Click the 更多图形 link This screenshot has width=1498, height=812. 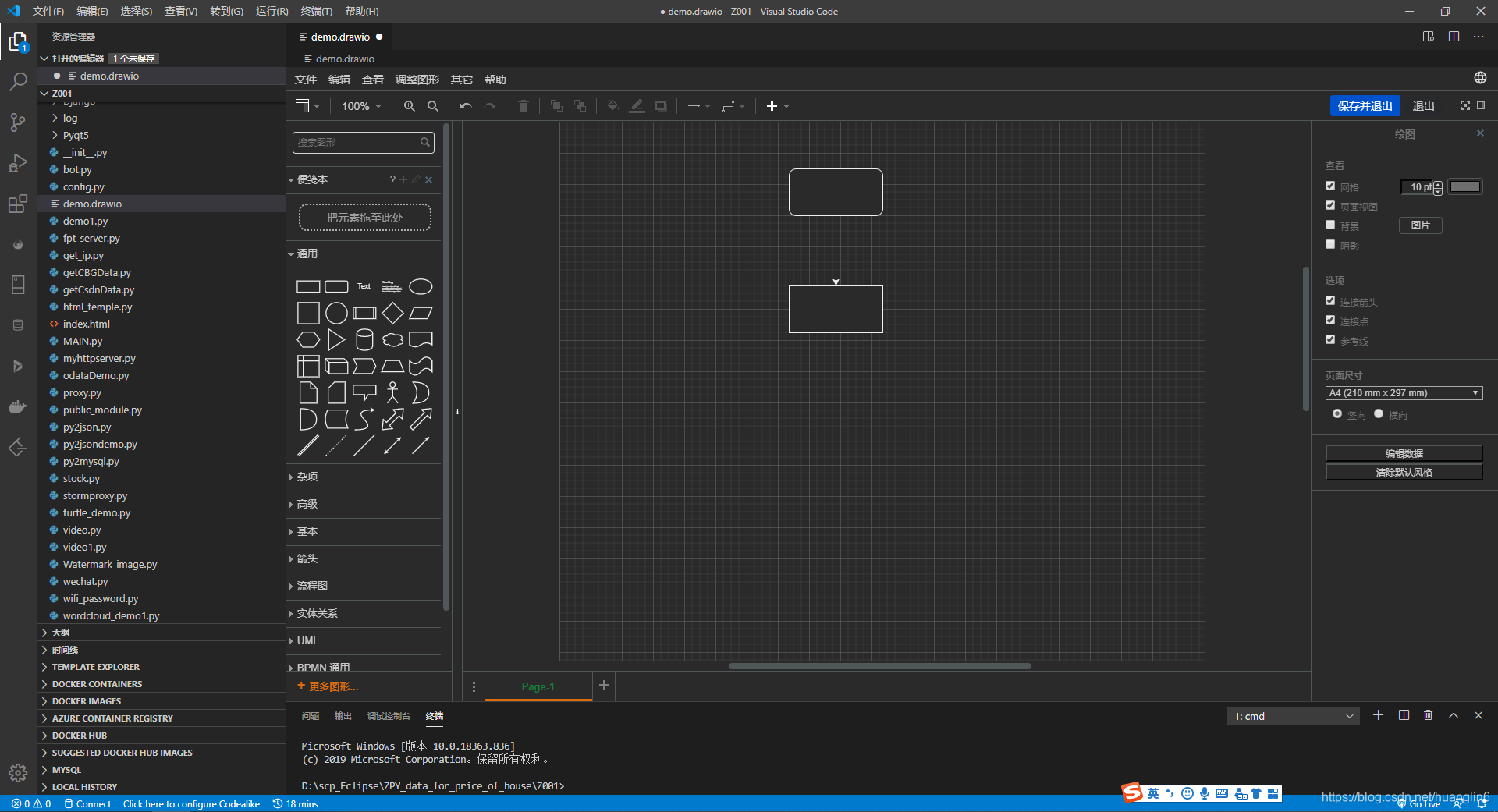click(x=328, y=686)
